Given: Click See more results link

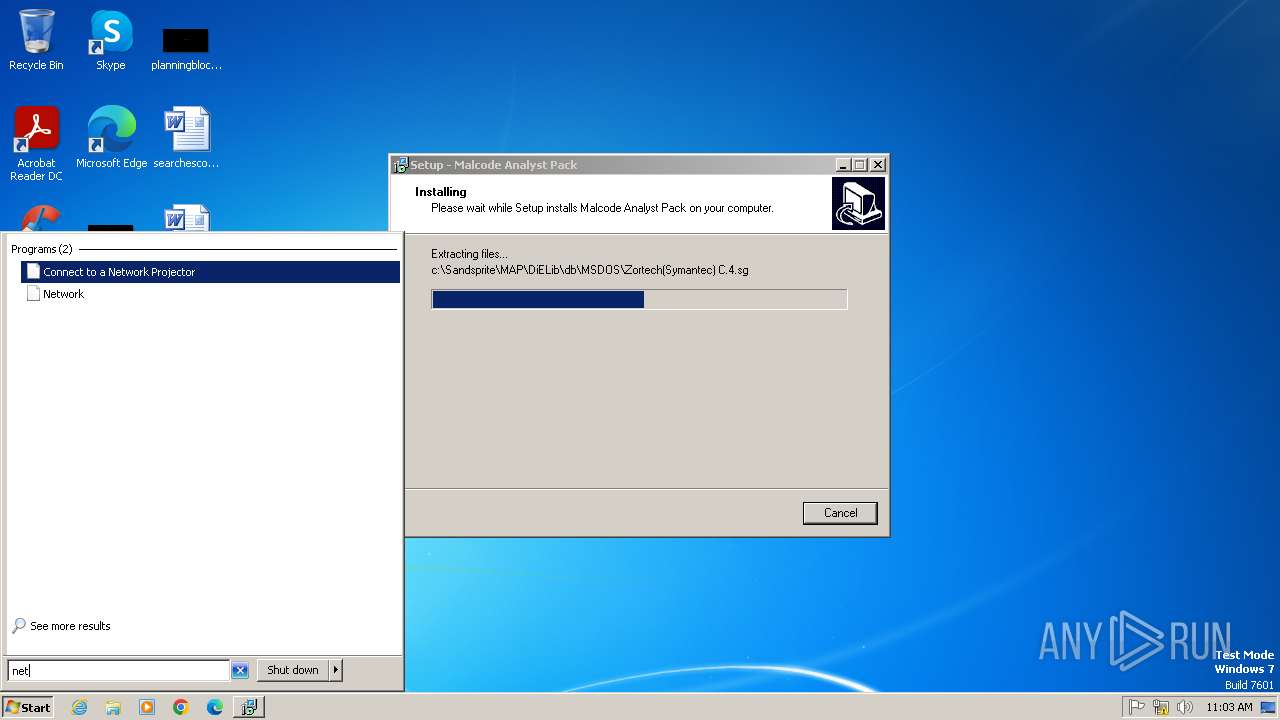Looking at the screenshot, I should (61, 626).
